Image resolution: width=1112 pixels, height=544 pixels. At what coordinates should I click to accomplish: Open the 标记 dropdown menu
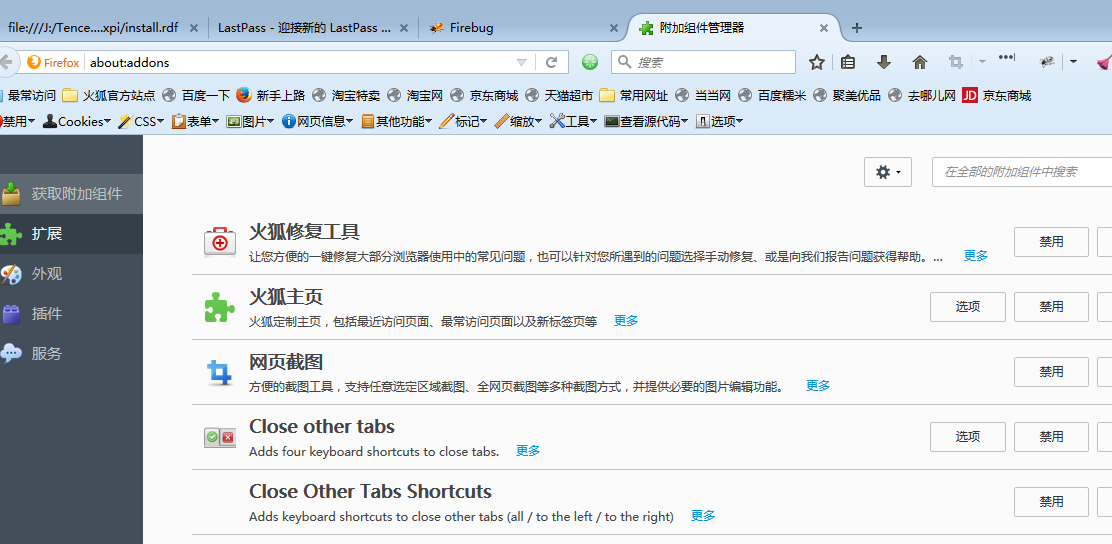[x=463, y=121]
